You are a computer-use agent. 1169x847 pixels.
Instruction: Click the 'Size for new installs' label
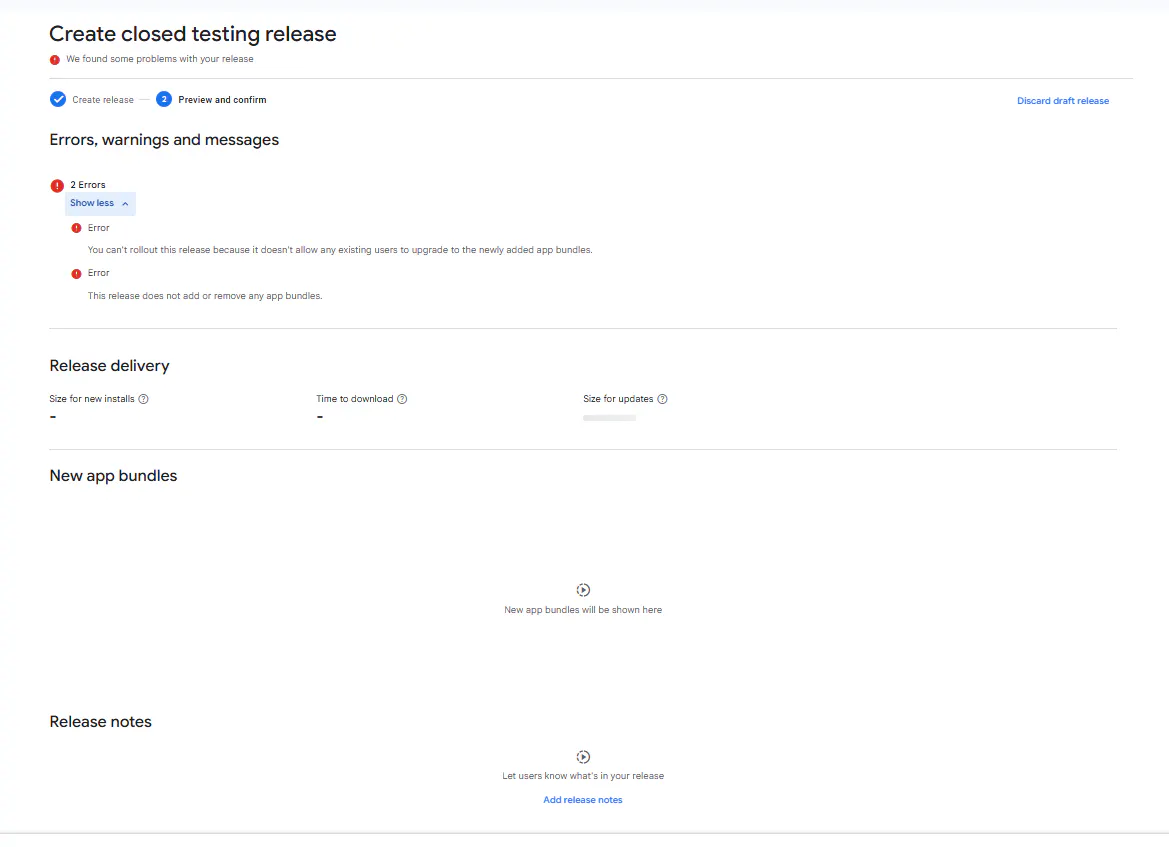92,399
